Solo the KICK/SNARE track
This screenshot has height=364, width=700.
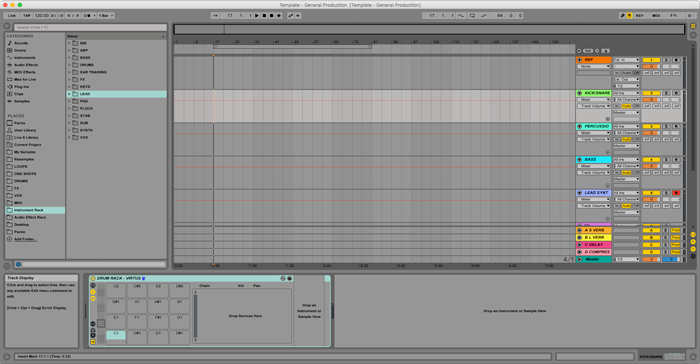[666, 93]
